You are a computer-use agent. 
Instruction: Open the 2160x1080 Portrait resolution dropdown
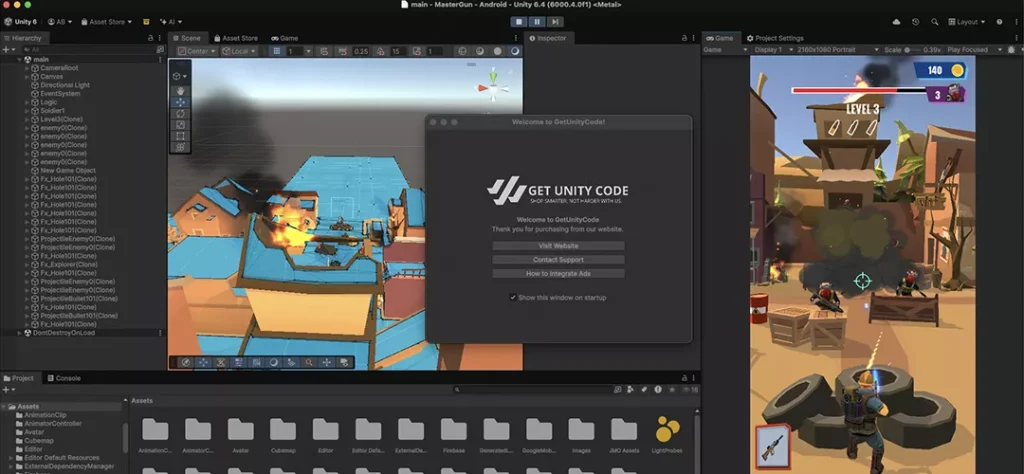[x=837, y=50]
